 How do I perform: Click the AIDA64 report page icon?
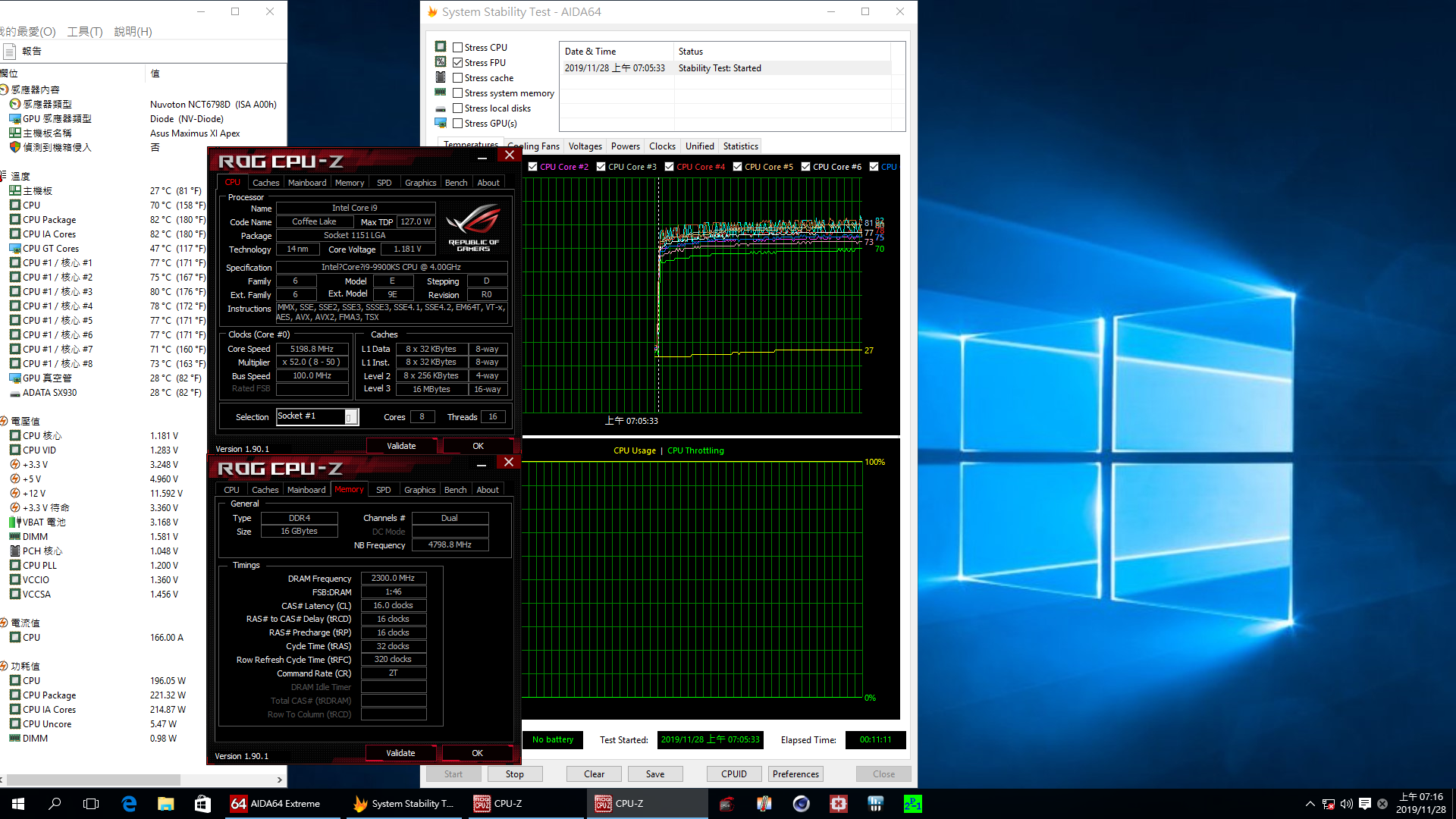(x=10, y=51)
